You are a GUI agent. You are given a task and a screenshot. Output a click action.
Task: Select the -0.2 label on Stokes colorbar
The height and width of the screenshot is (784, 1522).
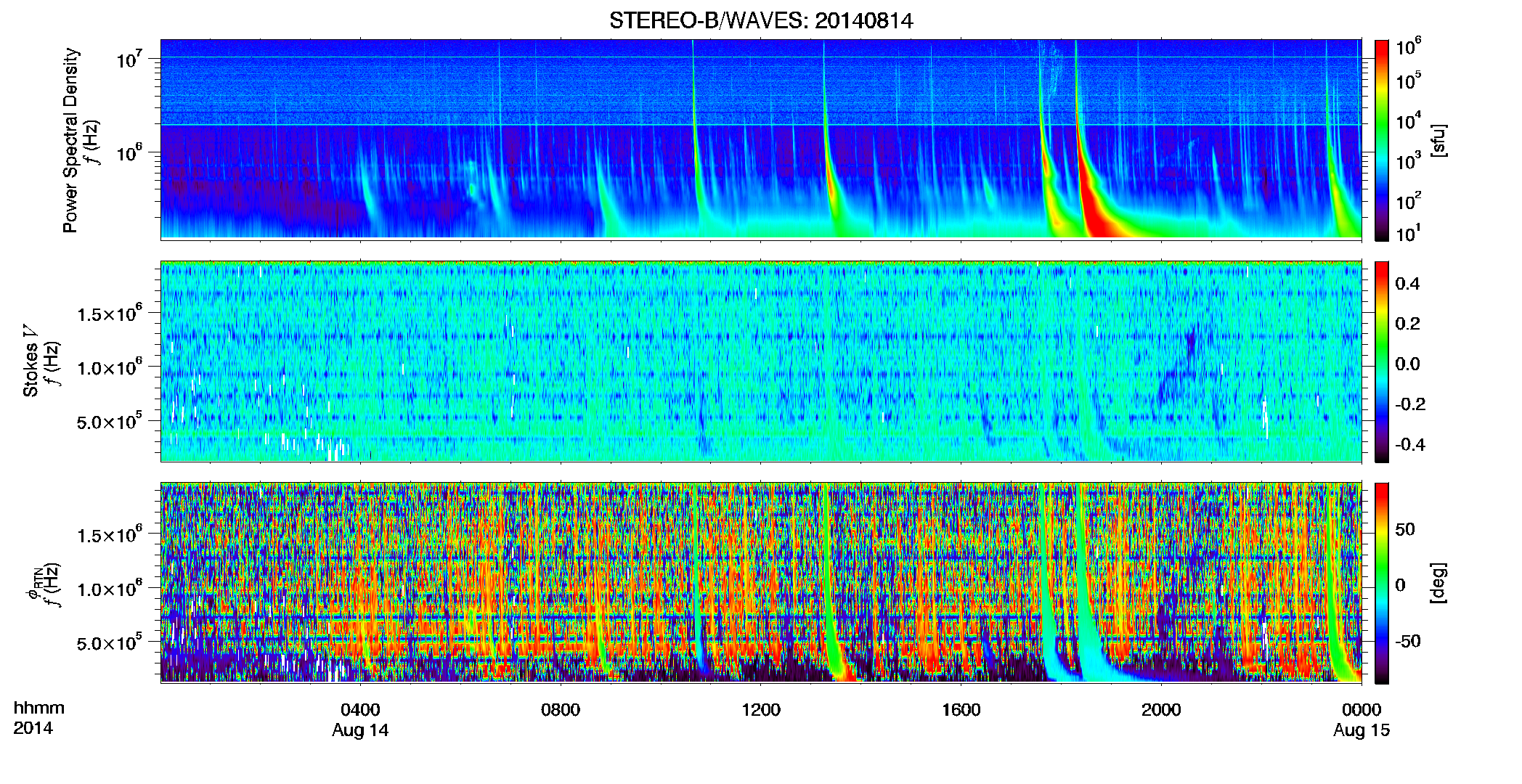click(1410, 404)
